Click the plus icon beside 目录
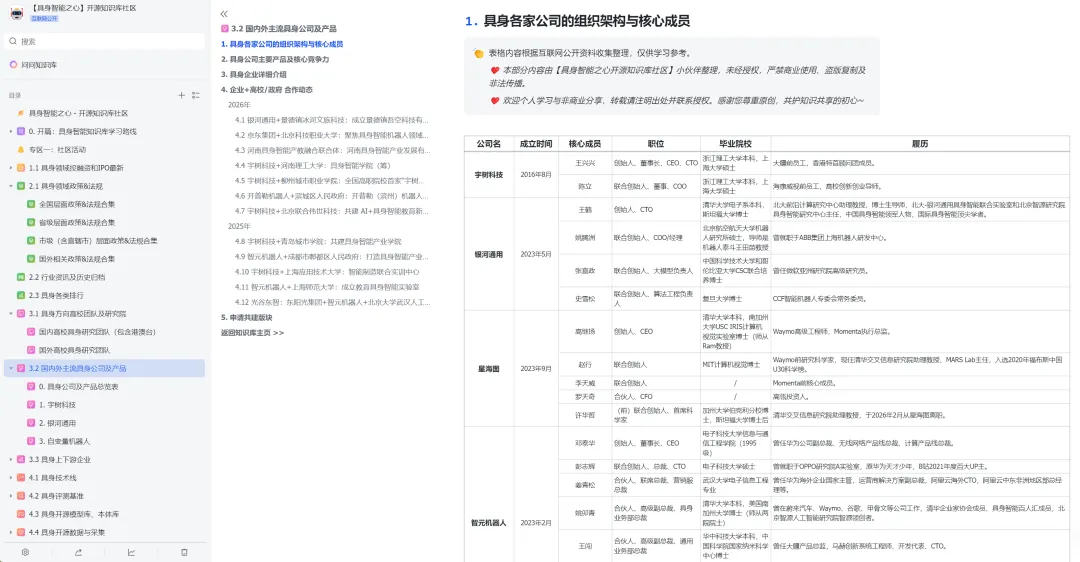1080x562 pixels. coord(181,95)
